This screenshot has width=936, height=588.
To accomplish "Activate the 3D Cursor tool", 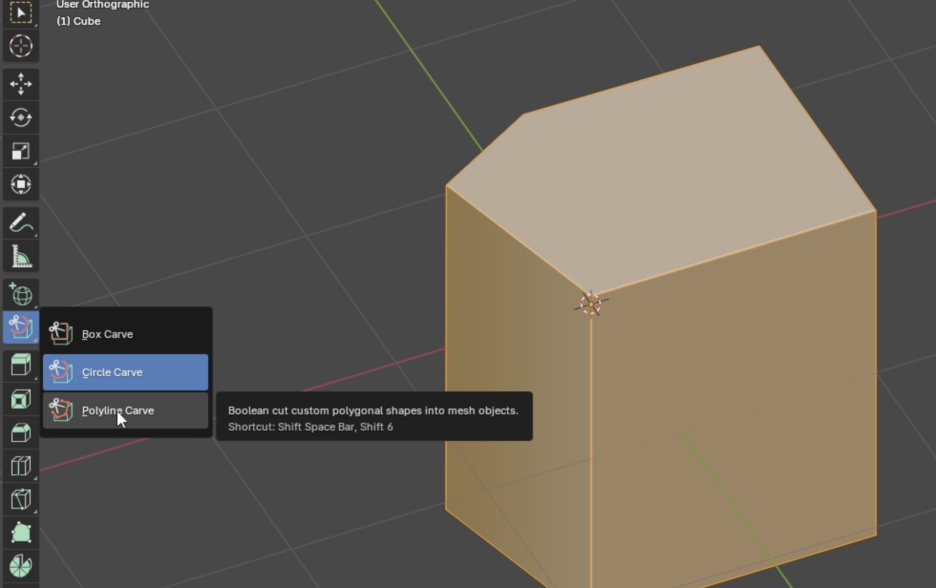I will [x=21, y=46].
